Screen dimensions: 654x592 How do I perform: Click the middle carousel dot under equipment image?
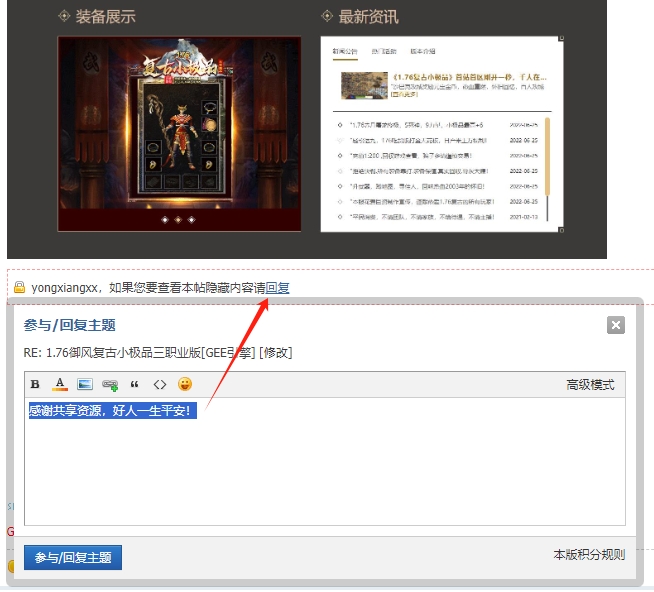coord(179,220)
